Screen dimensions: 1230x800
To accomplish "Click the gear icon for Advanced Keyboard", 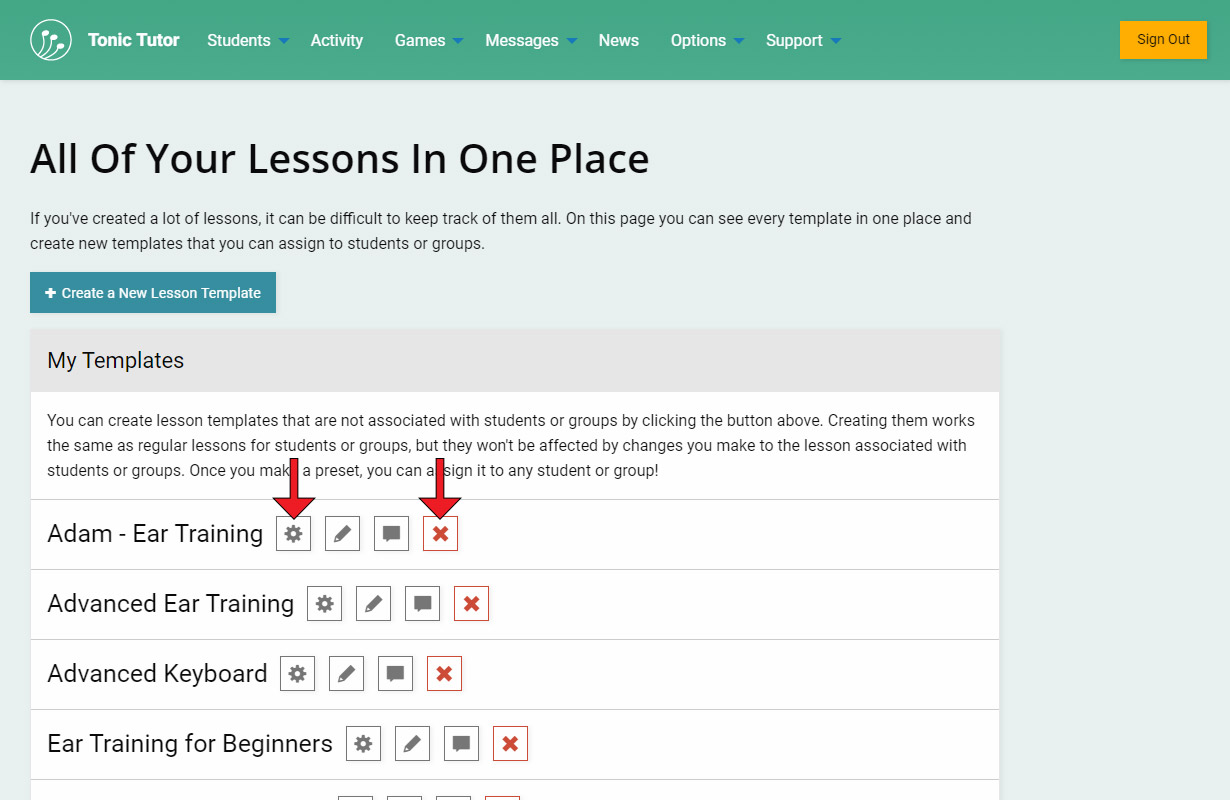I will pyautogui.click(x=297, y=674).
